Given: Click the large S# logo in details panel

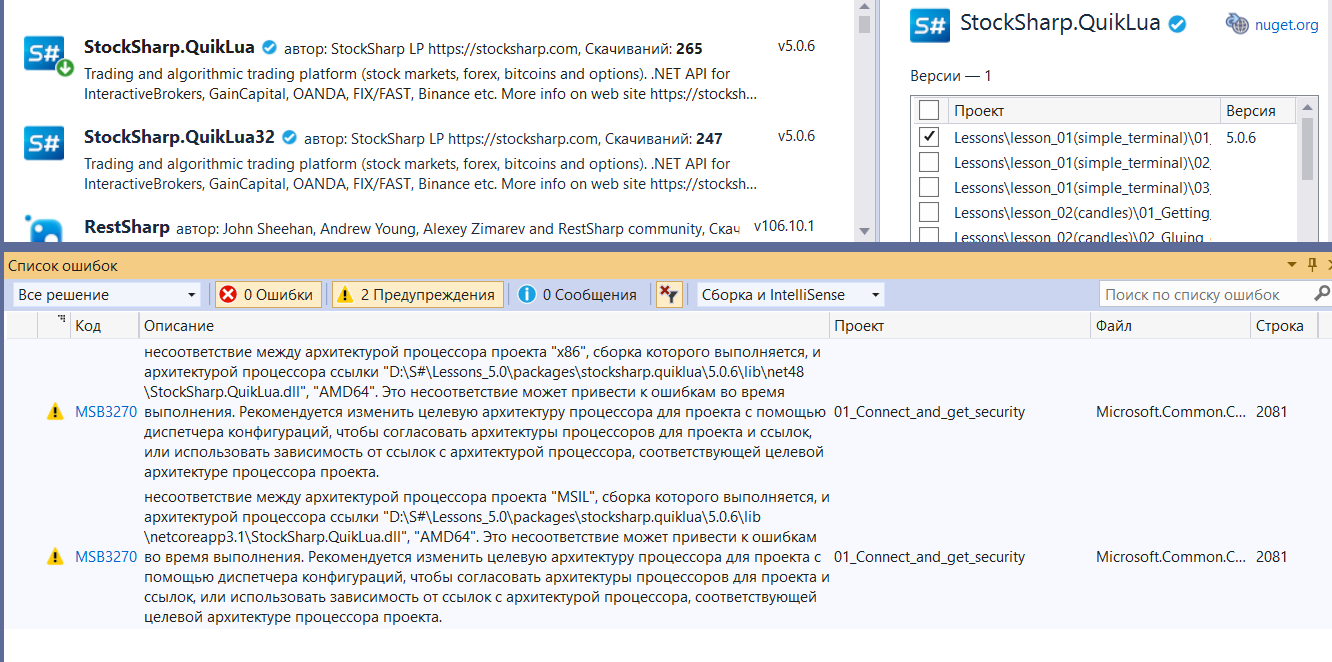Looking at the screenshot, I should click(930, 24).
